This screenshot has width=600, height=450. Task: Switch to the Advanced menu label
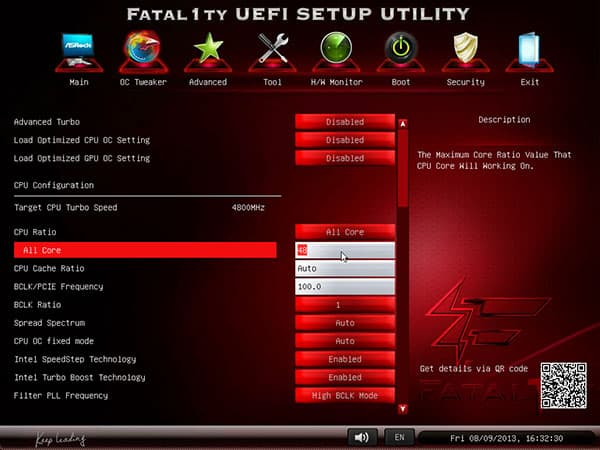(x=208, y=82)
